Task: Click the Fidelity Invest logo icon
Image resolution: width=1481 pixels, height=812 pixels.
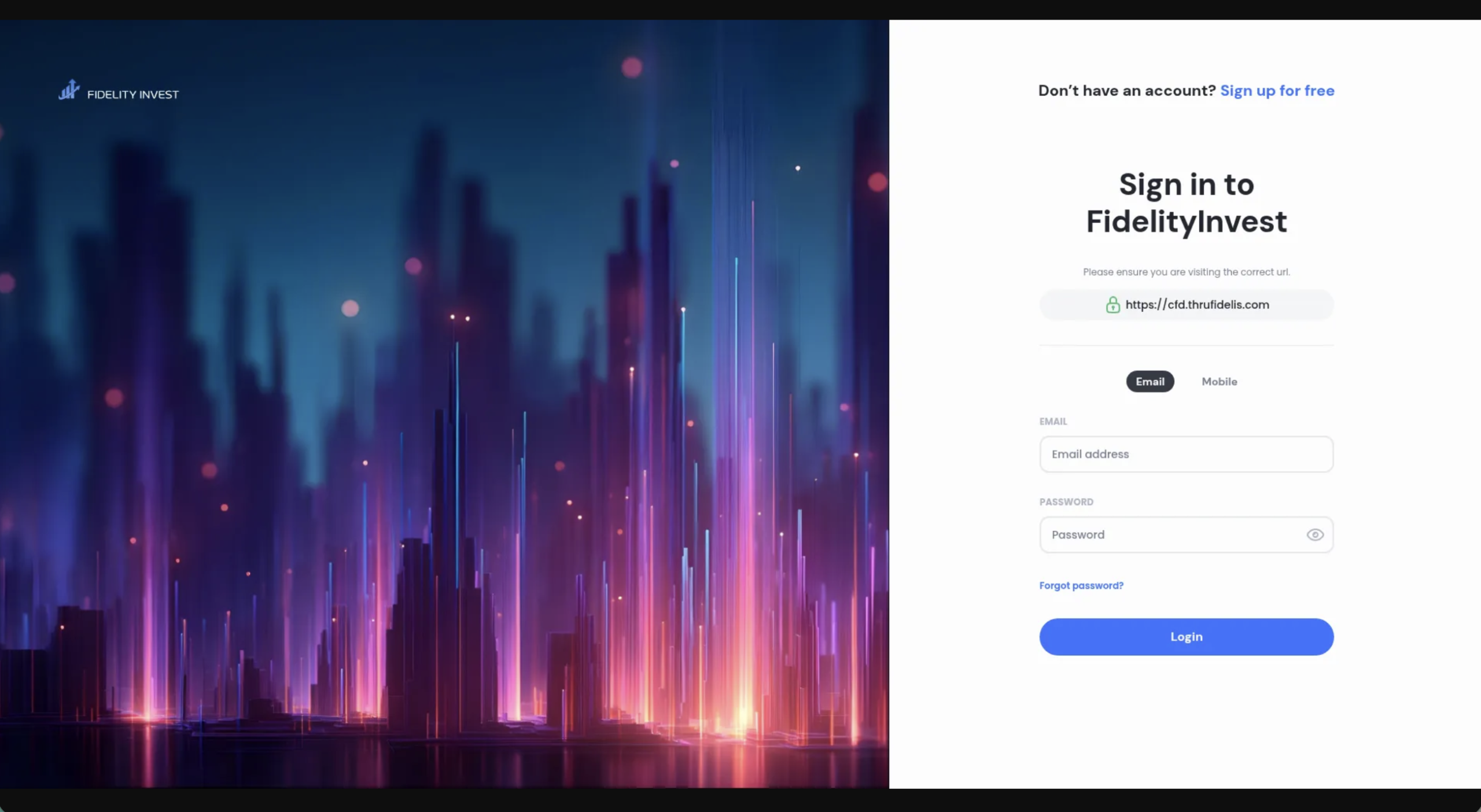Action: 69,90
